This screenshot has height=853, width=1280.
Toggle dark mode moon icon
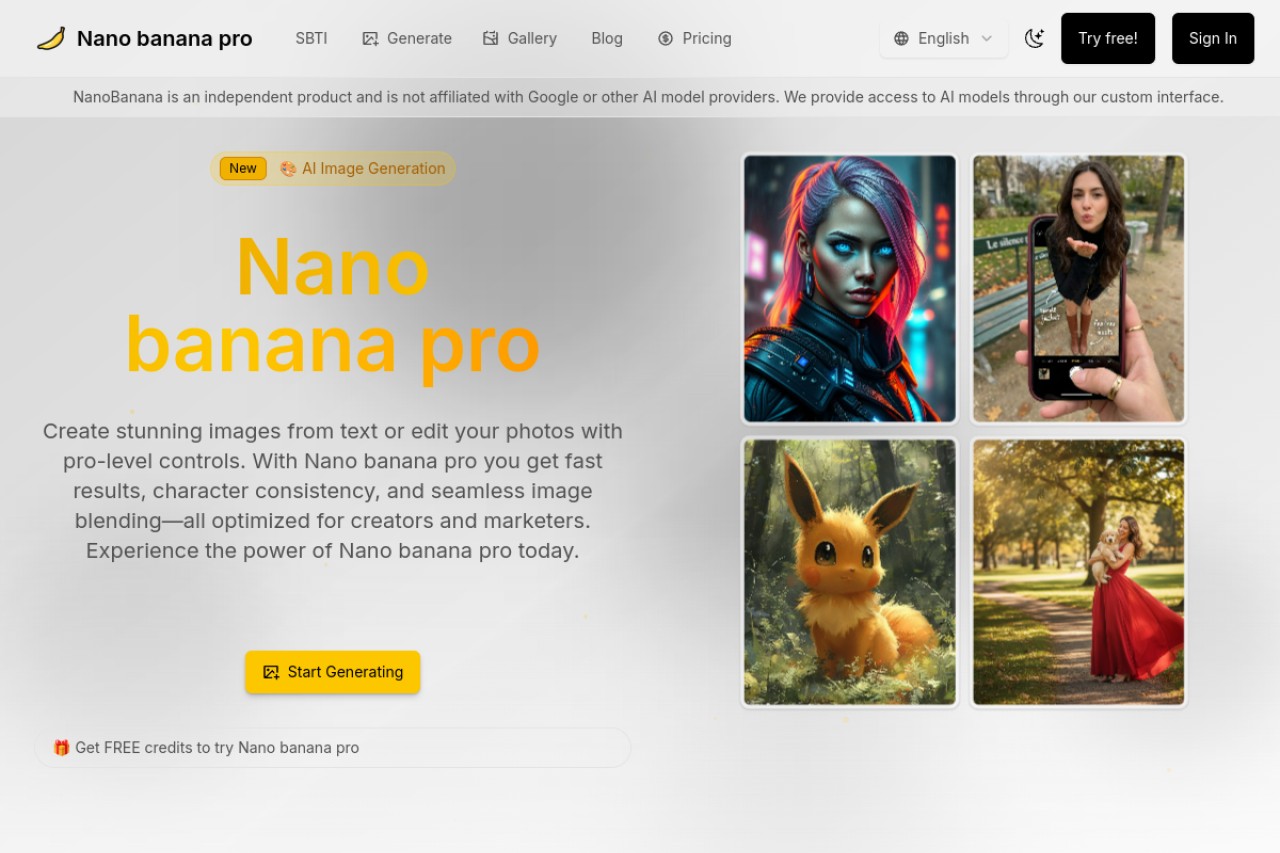tap(1034, 38)
